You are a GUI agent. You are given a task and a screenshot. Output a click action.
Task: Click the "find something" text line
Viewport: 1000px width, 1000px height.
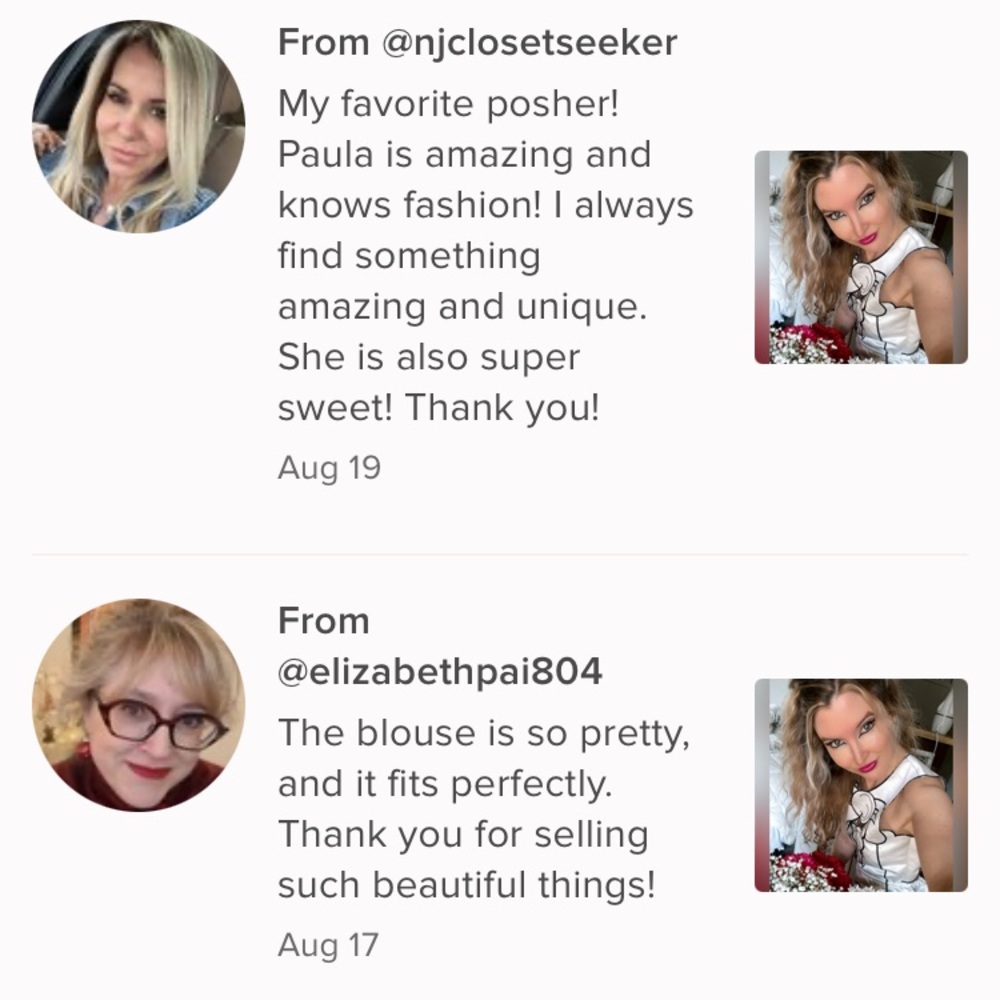point(409,257)
